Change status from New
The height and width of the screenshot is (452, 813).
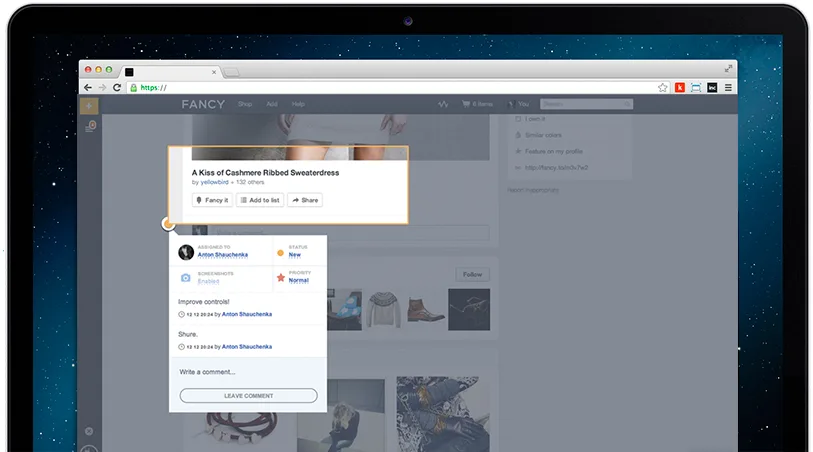click(x=295, y=255)
